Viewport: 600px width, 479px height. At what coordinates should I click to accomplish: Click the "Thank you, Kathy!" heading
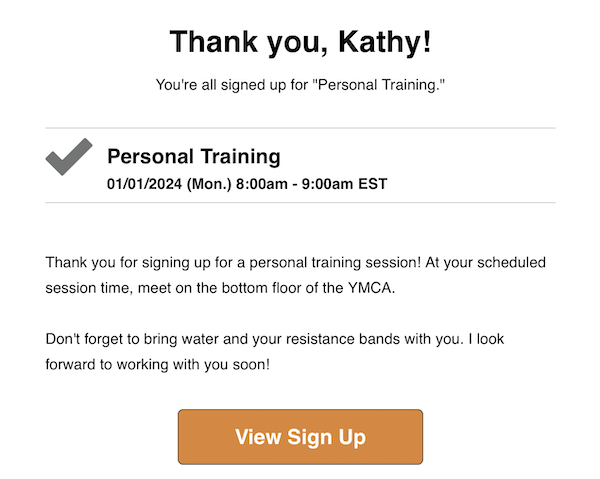(x=300, y=42)
